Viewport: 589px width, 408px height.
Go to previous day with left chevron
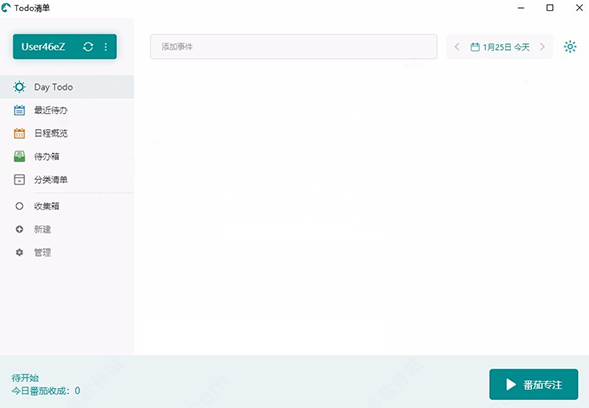457,47
